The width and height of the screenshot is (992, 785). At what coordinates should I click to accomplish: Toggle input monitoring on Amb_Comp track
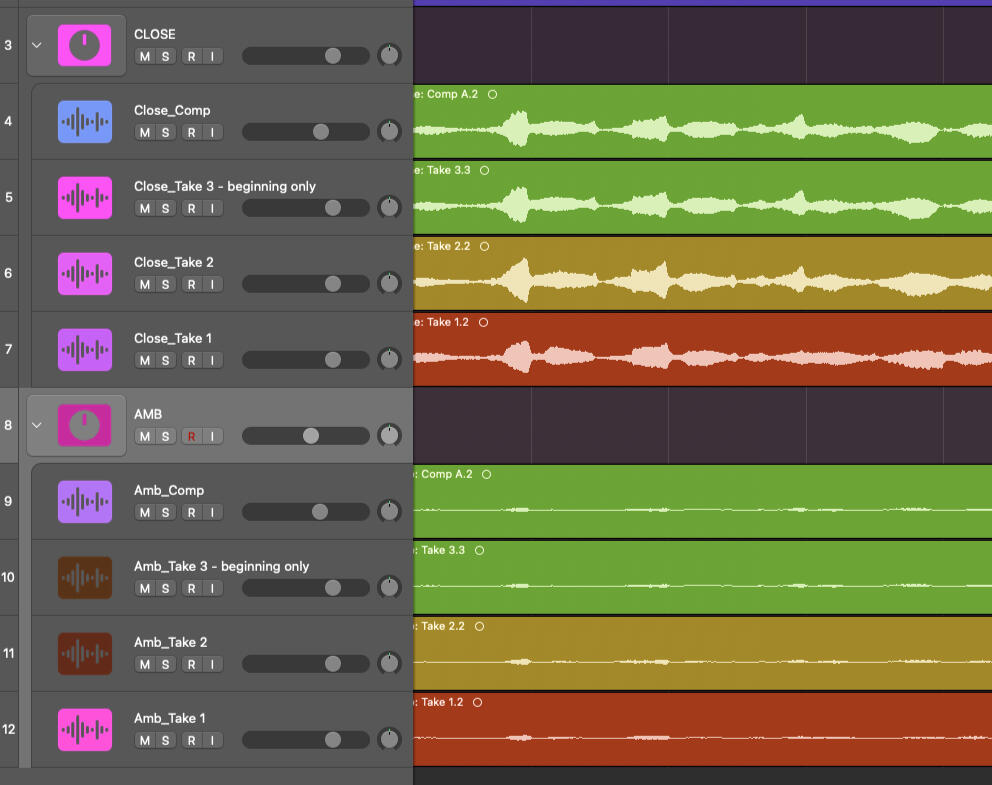pos(212,512)
